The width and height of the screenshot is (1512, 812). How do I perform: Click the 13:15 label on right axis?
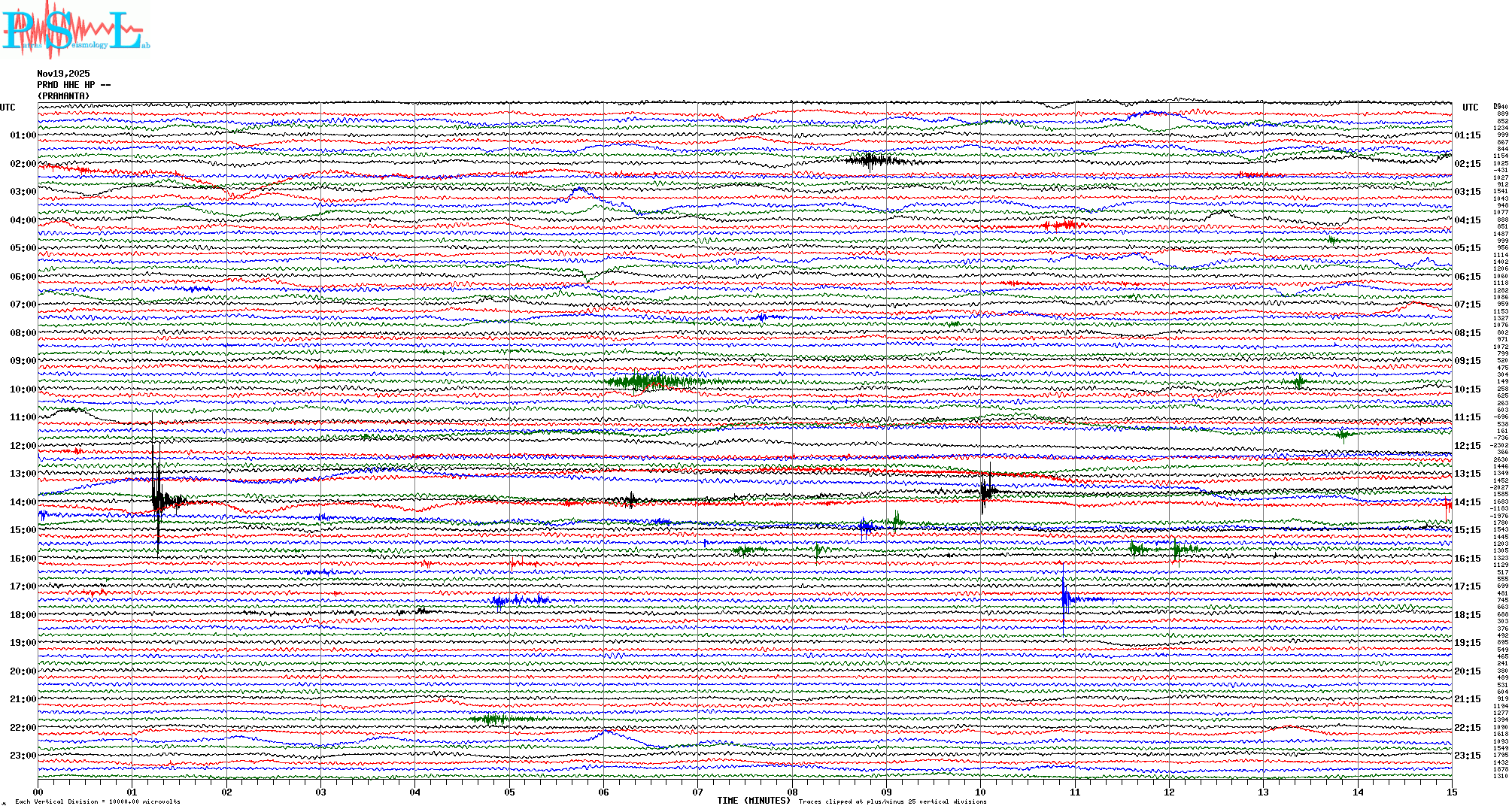tap(1467, 474)
